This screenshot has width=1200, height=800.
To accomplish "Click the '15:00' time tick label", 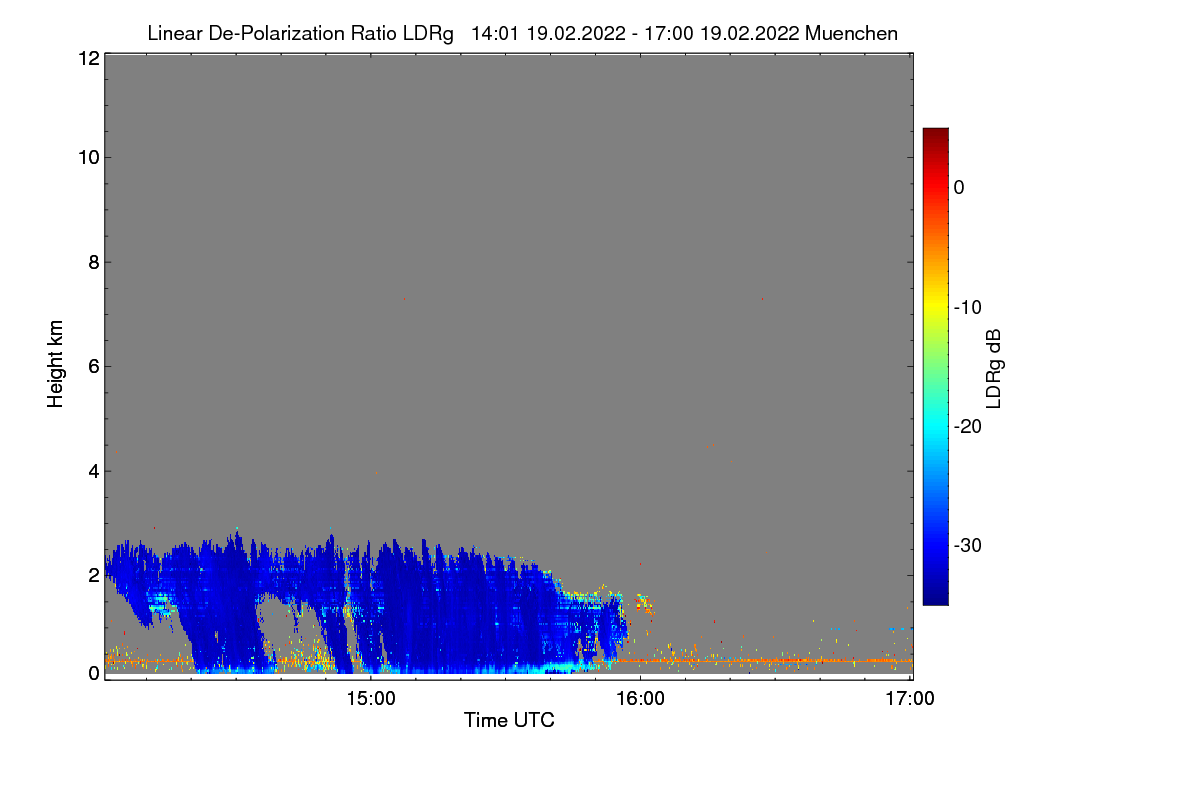I will click(x=370, y=698).
